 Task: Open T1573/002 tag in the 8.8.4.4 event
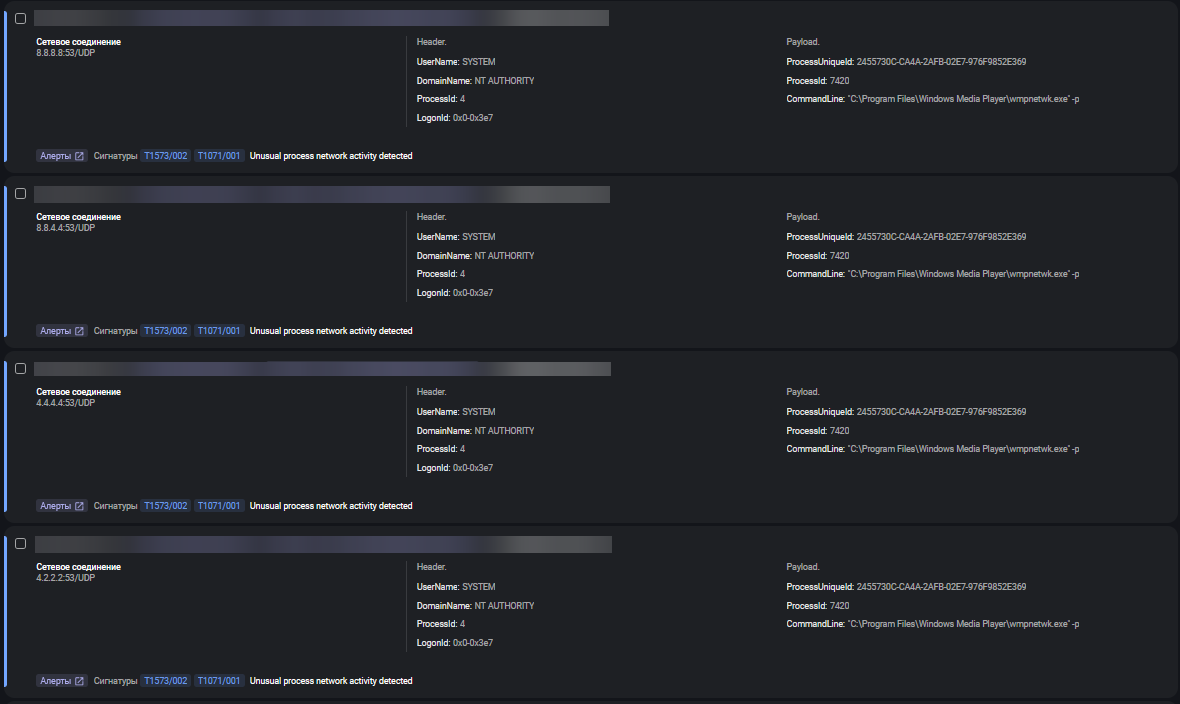click(x=166, y=331)
